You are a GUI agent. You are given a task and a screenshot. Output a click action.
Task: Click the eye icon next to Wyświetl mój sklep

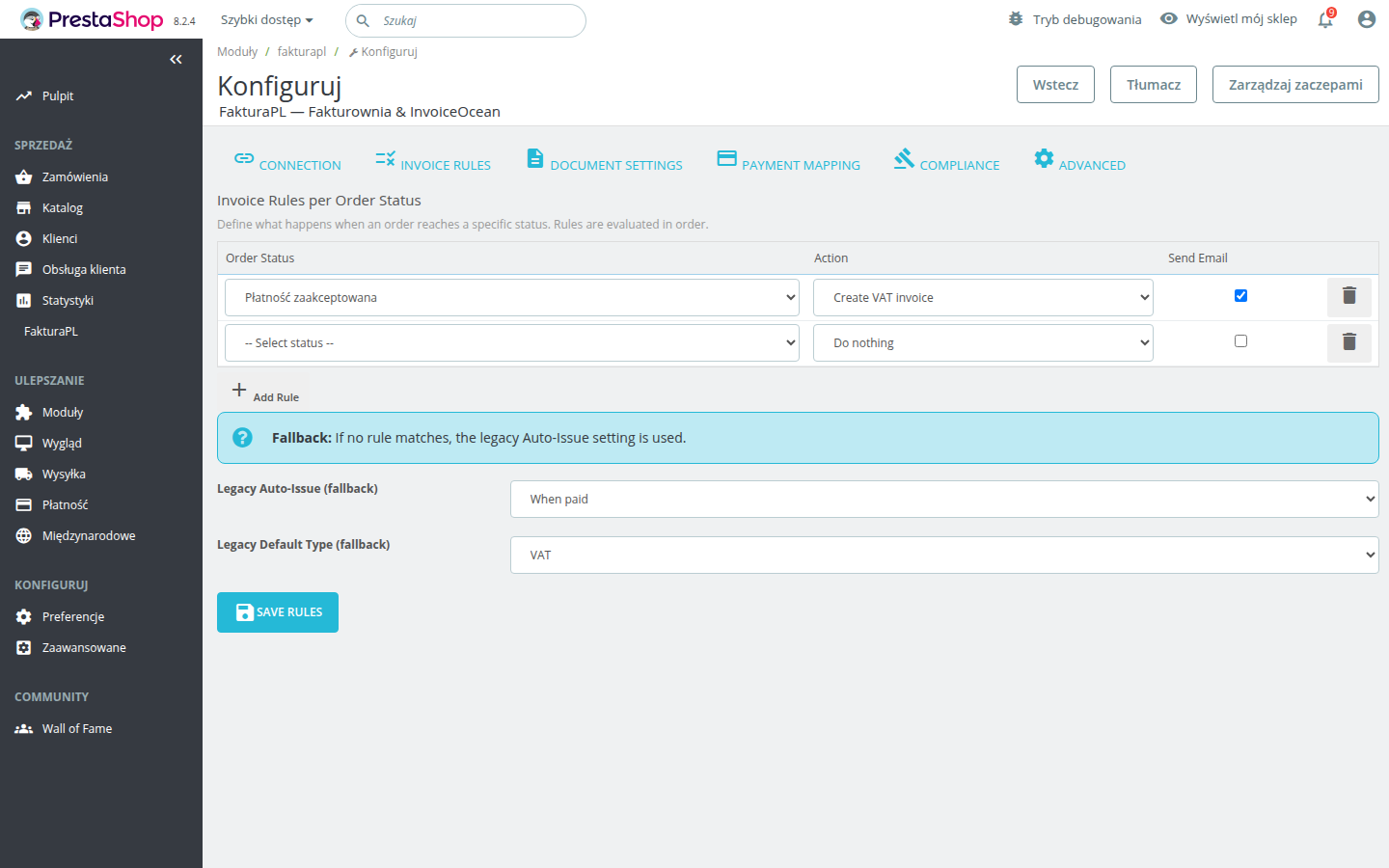1168,18
